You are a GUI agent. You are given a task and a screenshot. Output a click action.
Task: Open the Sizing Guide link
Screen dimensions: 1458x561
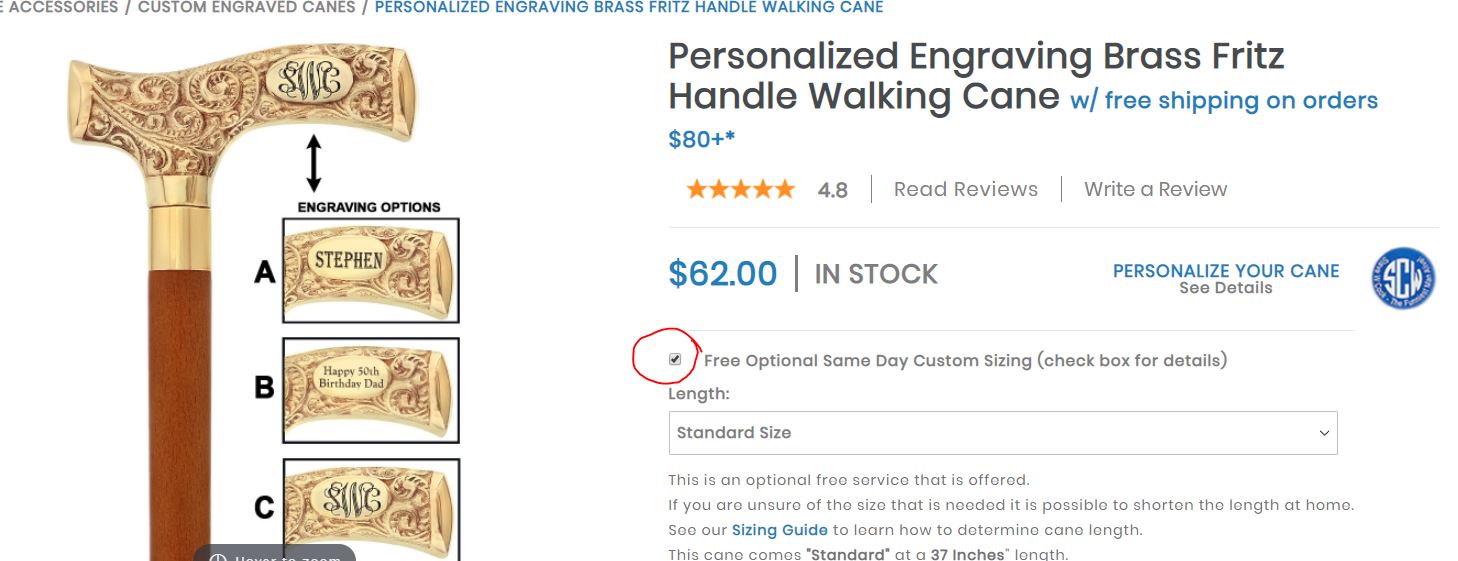tap(780, 530)
